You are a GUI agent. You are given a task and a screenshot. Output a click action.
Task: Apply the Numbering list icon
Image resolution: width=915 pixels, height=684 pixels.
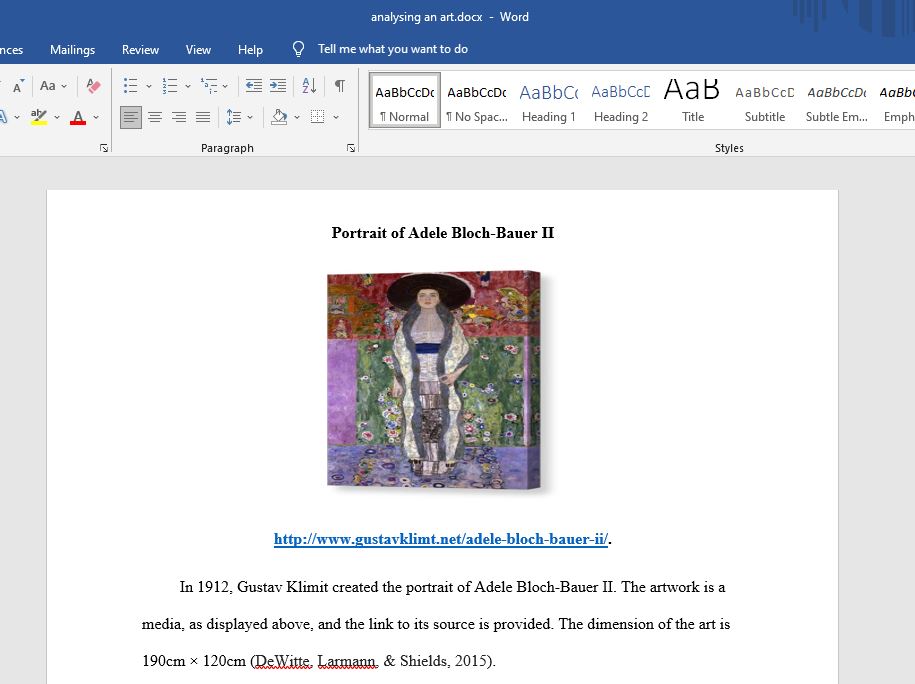pyautogui.click(x=170, y=86)
